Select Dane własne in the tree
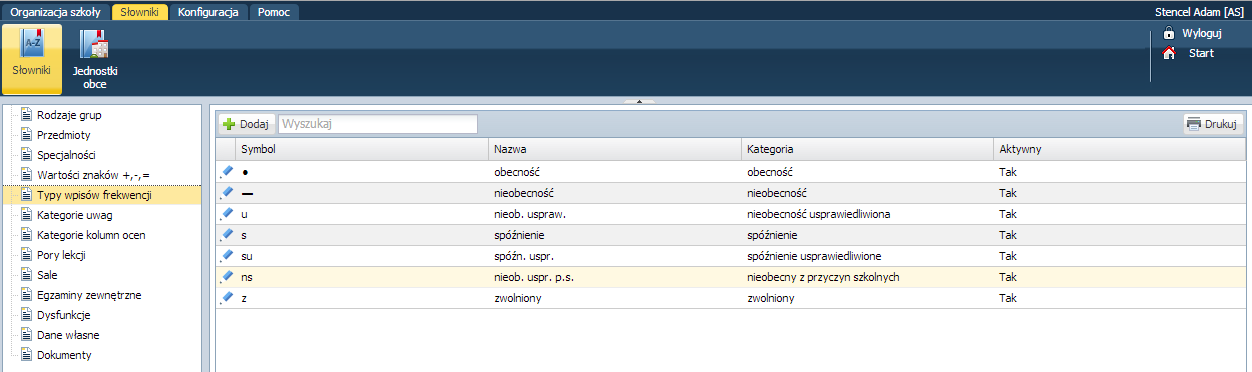The image size is (1252, 372). [68, 335]
